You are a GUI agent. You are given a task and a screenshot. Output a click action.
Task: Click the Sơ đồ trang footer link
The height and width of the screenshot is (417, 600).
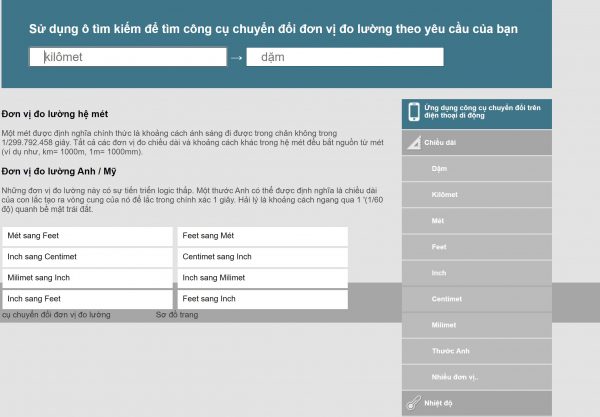coord(177,315)
